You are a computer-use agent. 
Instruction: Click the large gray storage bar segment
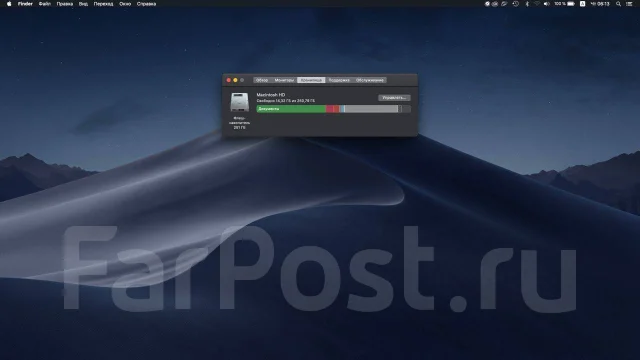click(x=371, y=109)
